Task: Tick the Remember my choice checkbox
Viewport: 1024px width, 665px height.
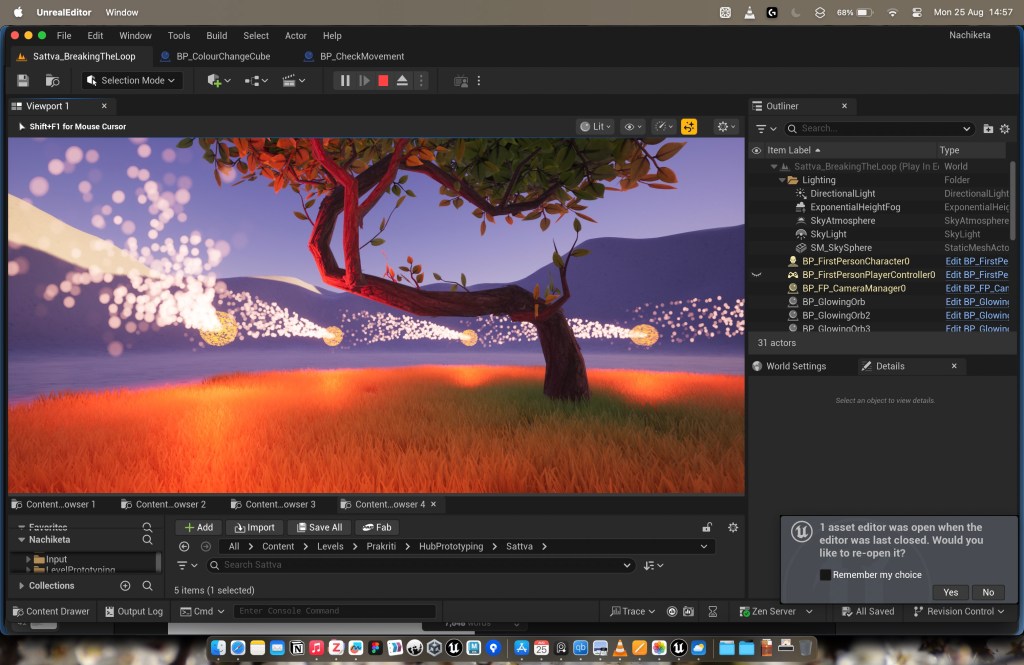Action: (x=826, y=575)
